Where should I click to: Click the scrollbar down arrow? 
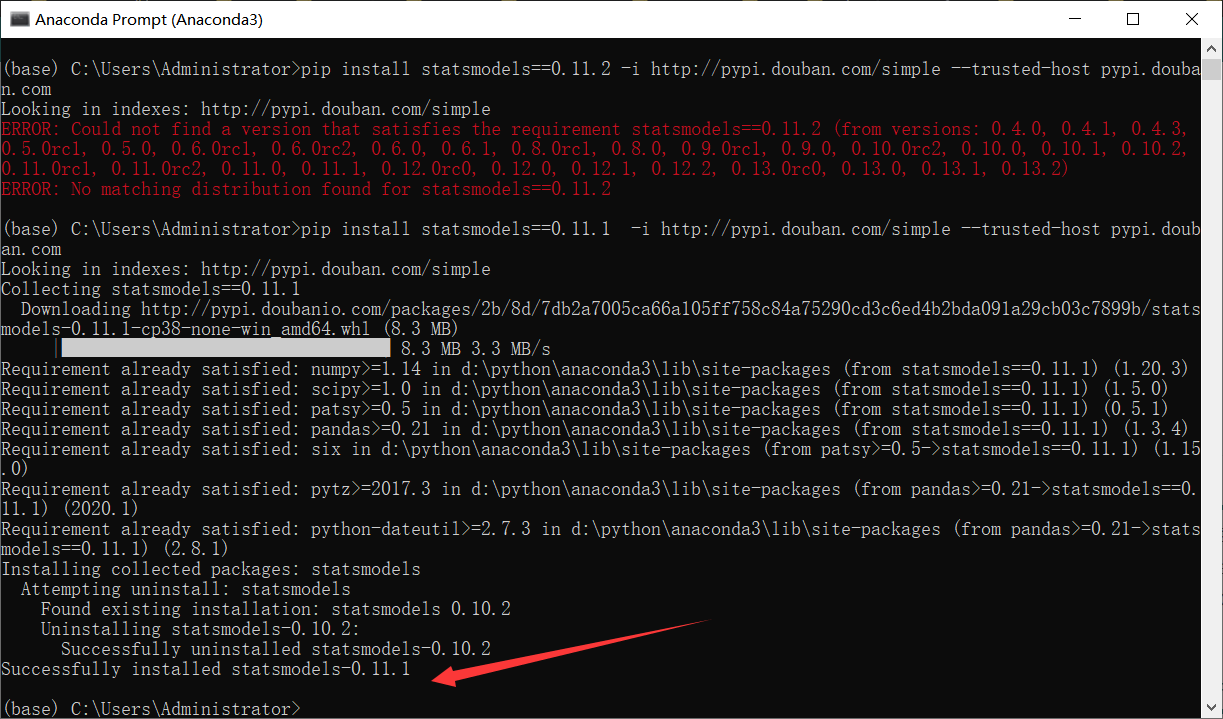click(1211, 708)
